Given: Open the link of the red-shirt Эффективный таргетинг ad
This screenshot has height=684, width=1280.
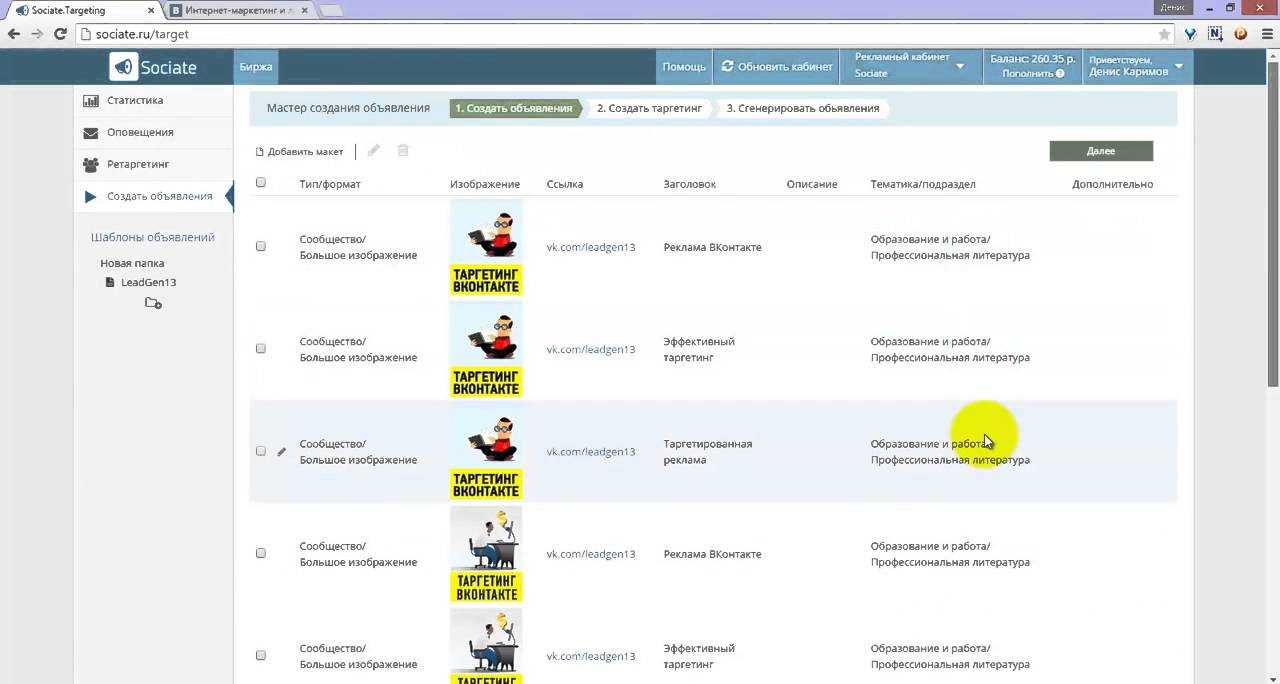Looking at the screenshot, I should tap(591, 350).
